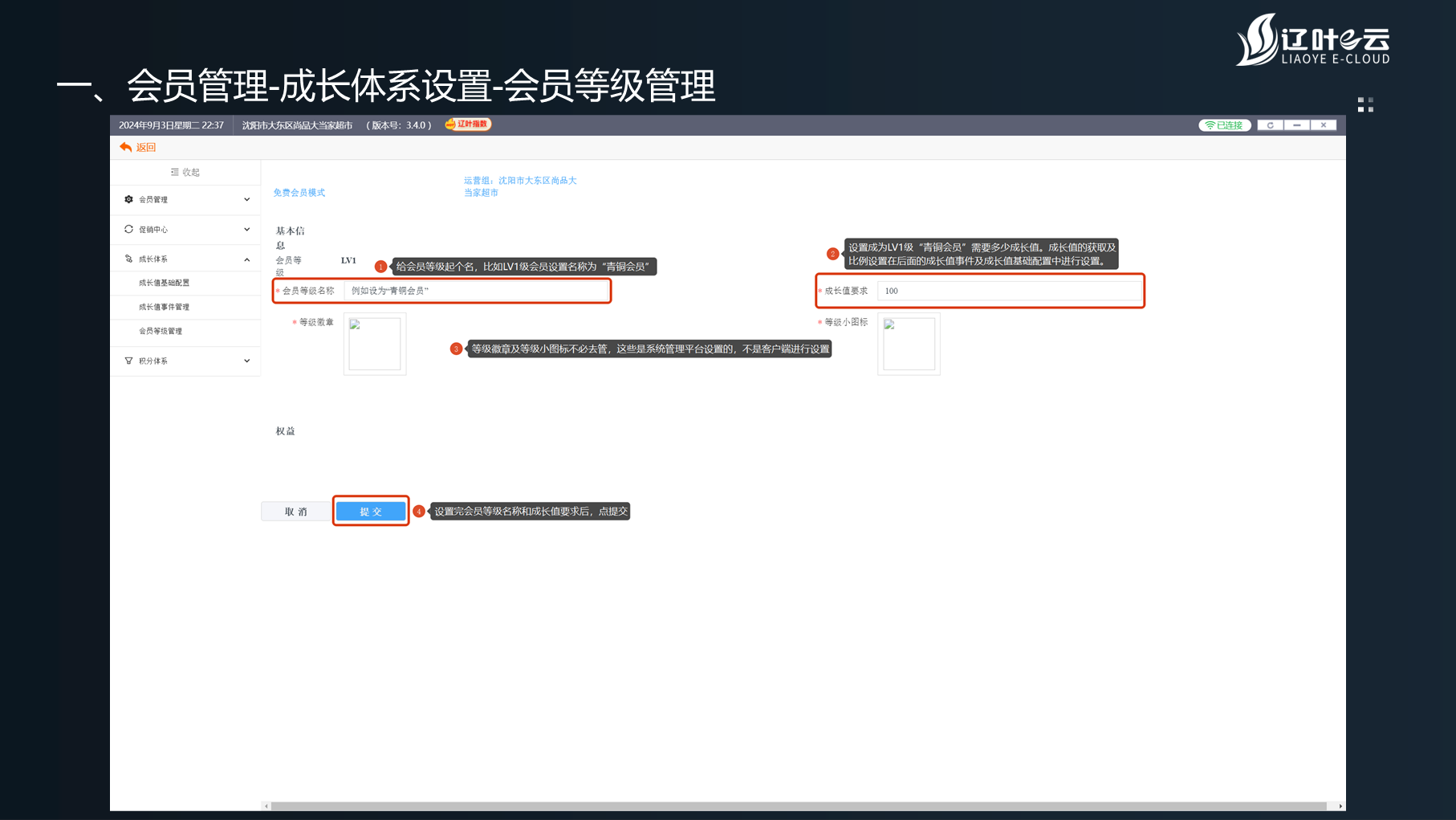This screenshot has height=820, width=1456.
Task: Collapse the sidebar with 收起
Action: 185,172
